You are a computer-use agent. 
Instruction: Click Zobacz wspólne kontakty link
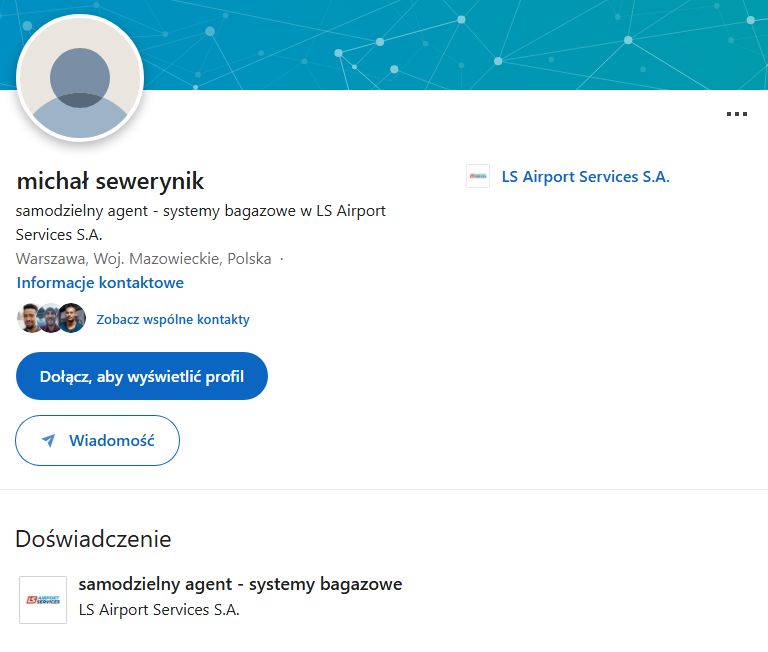point(173,320)
